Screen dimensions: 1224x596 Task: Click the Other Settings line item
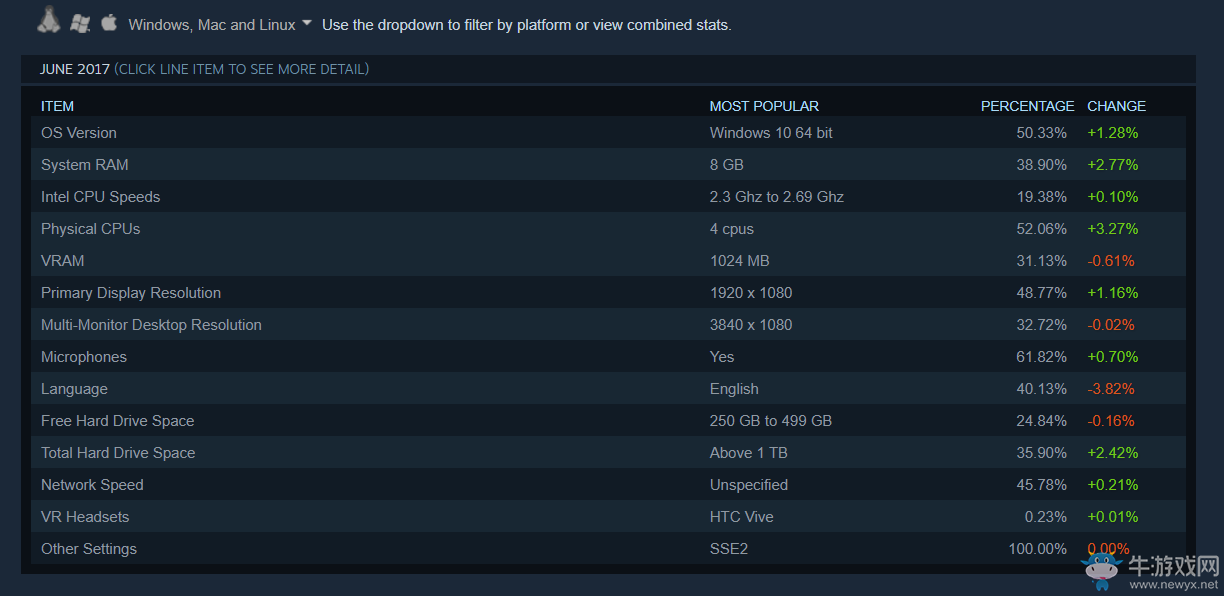(608, 548)
